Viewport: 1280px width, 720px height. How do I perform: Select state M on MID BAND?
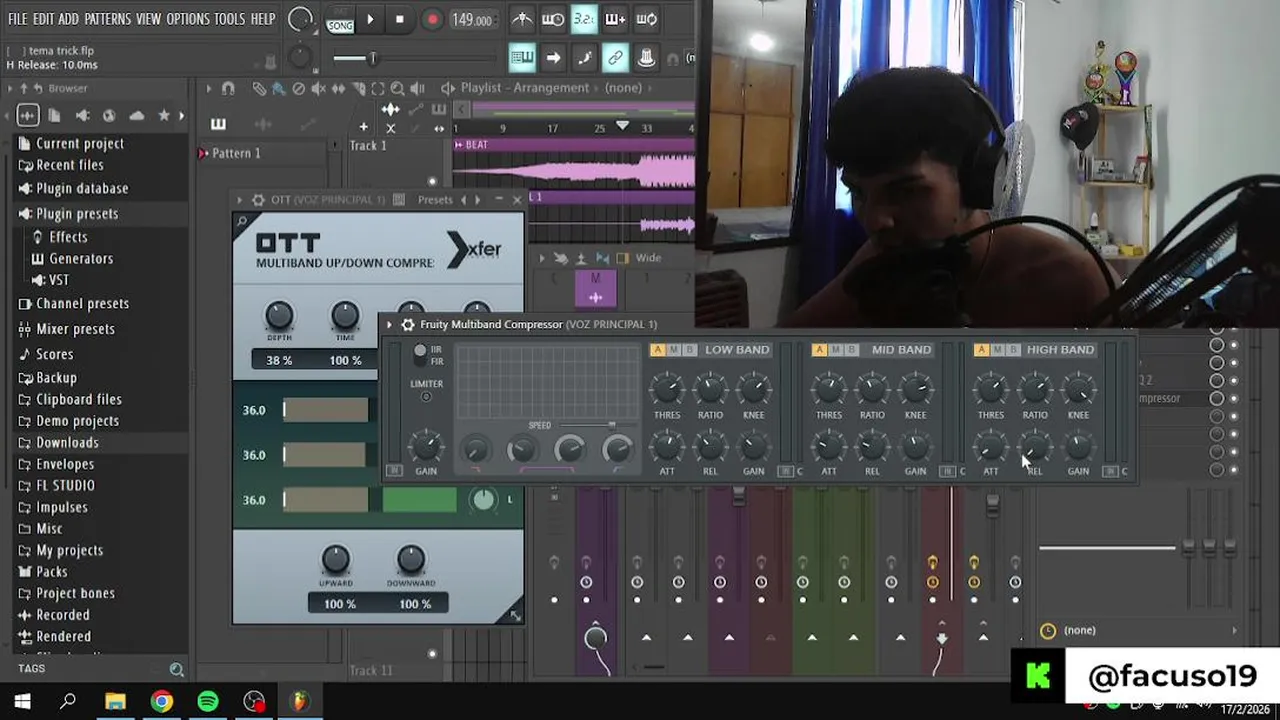point(836,350)
